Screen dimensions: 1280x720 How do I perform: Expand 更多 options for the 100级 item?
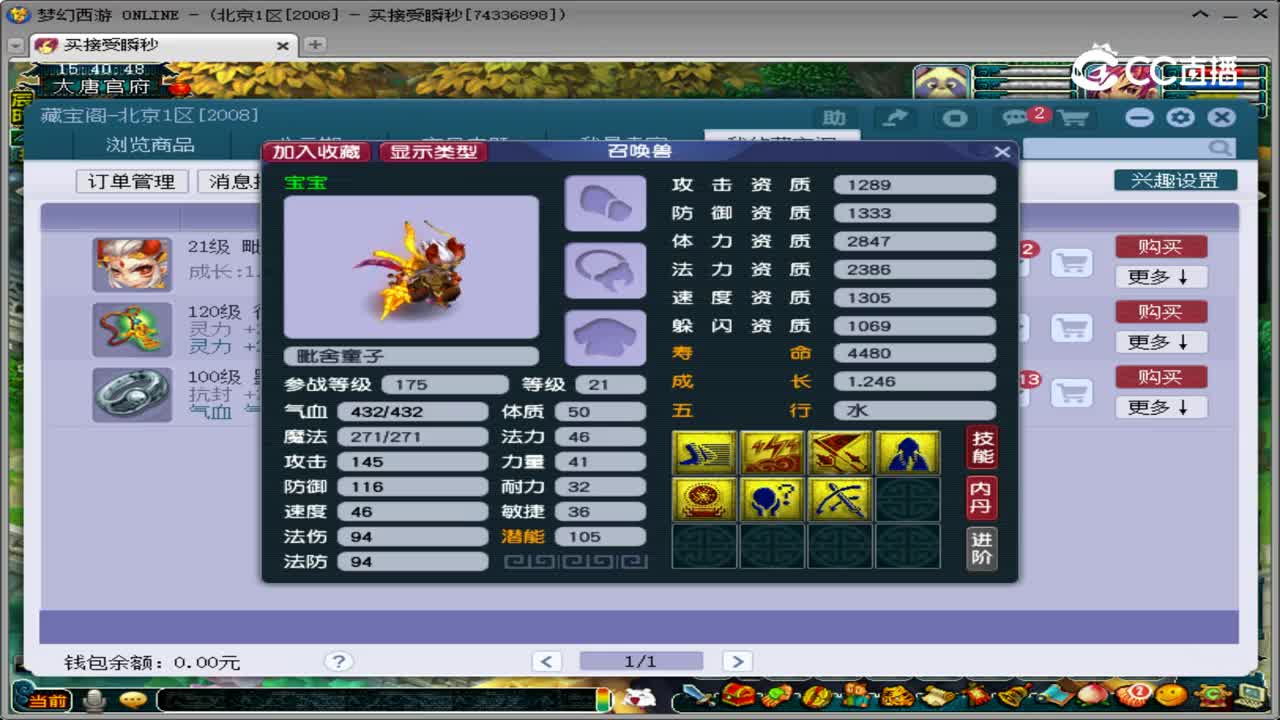[1161, 407]
